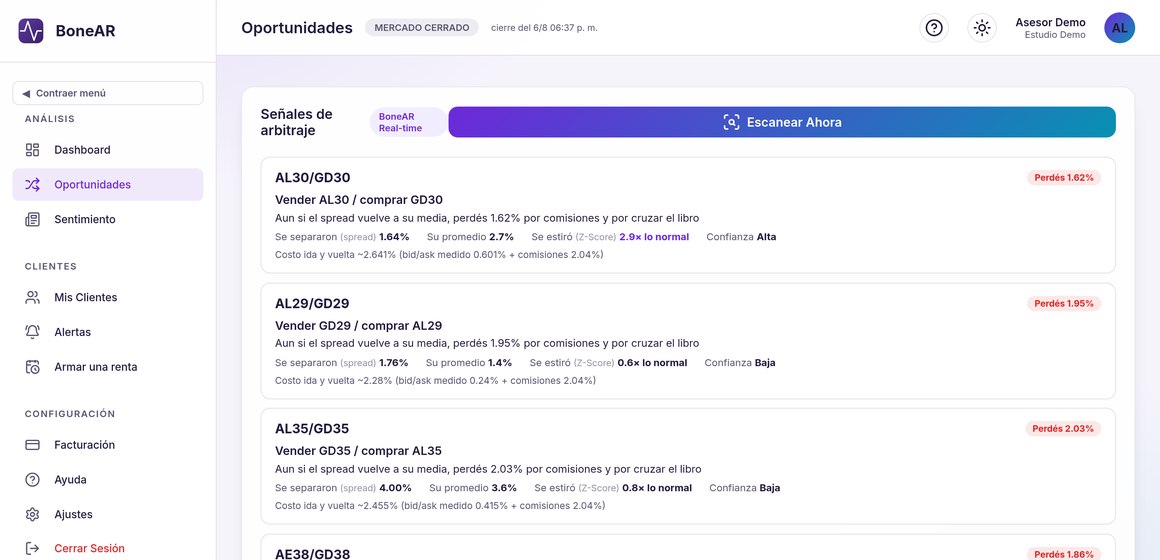Click 'Su promedio 3.6%' value

[x=473, y=488]
